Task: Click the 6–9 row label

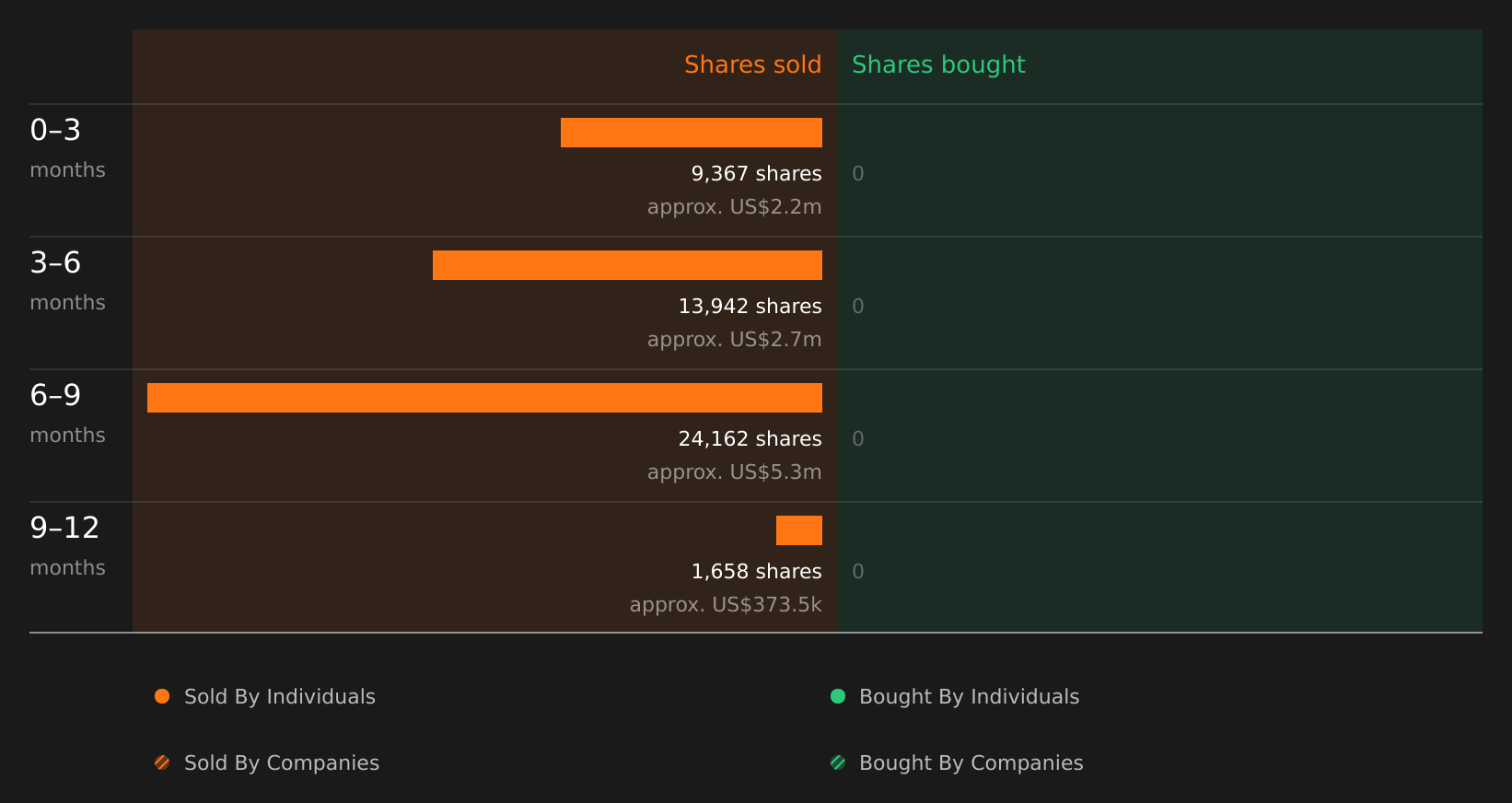Action: [x=55, y=396]
